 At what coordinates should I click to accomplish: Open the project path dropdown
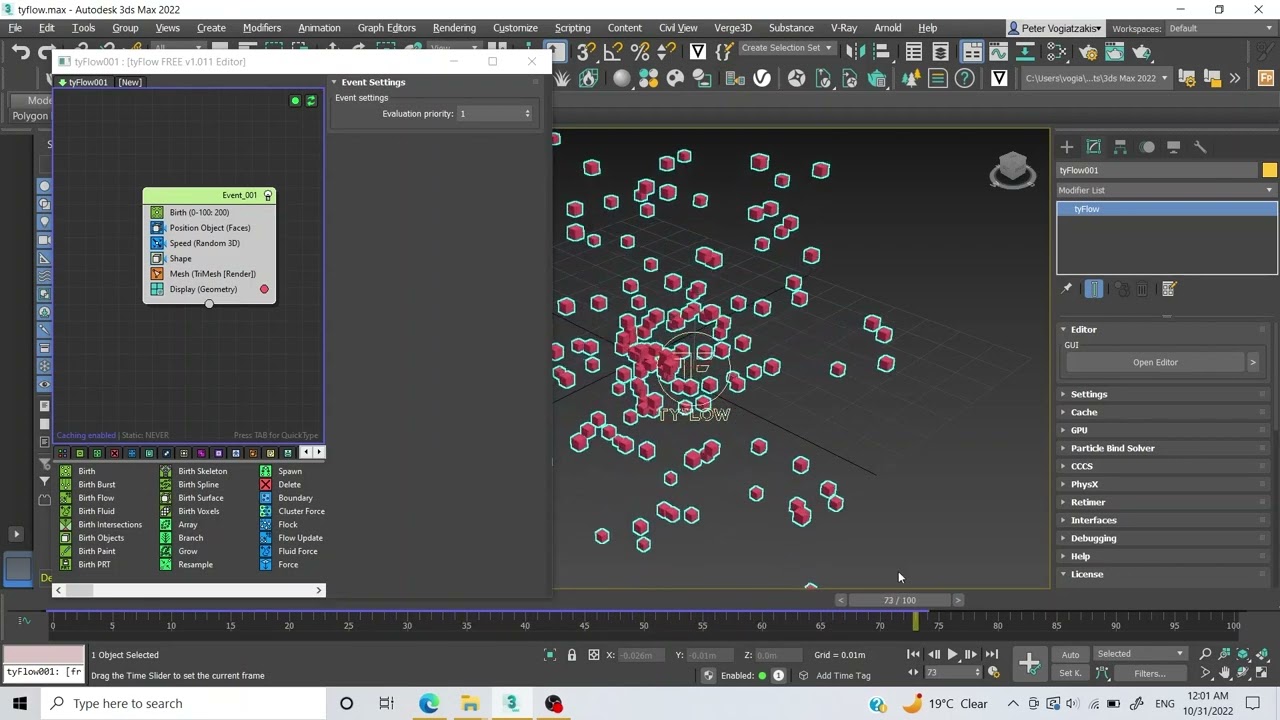pos(1096,78)
